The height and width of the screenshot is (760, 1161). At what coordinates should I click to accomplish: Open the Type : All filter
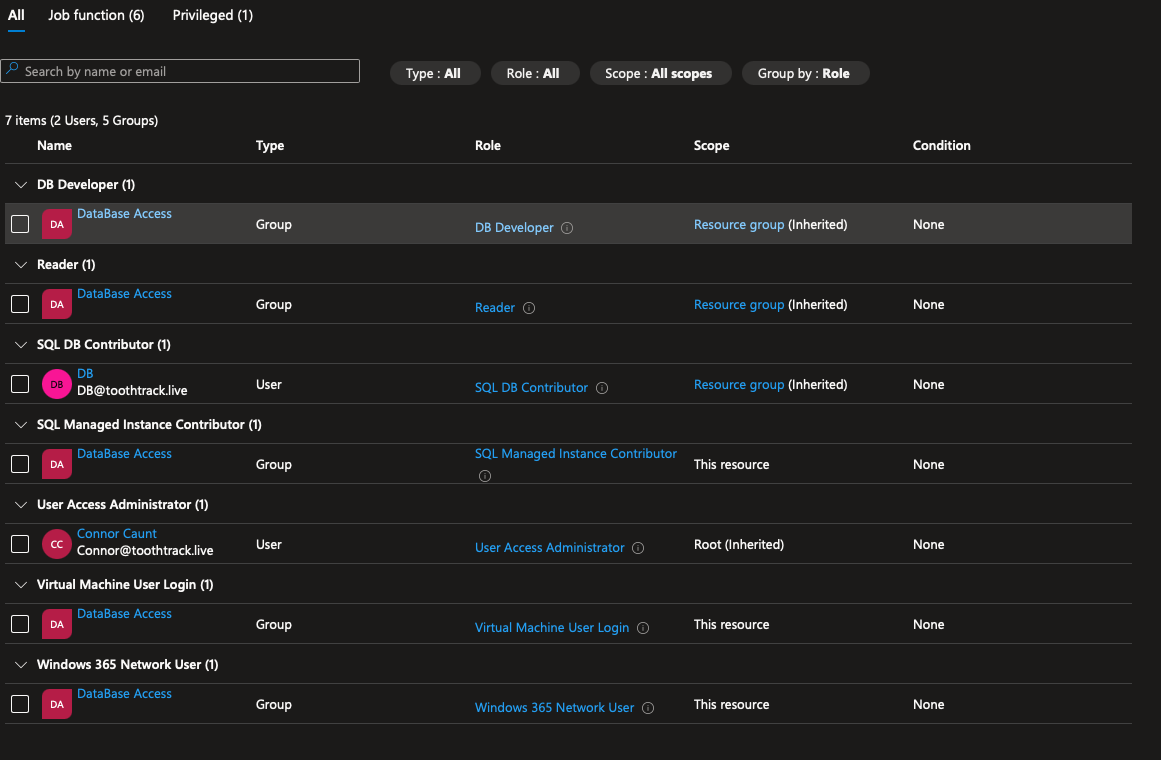click(435, 73)
